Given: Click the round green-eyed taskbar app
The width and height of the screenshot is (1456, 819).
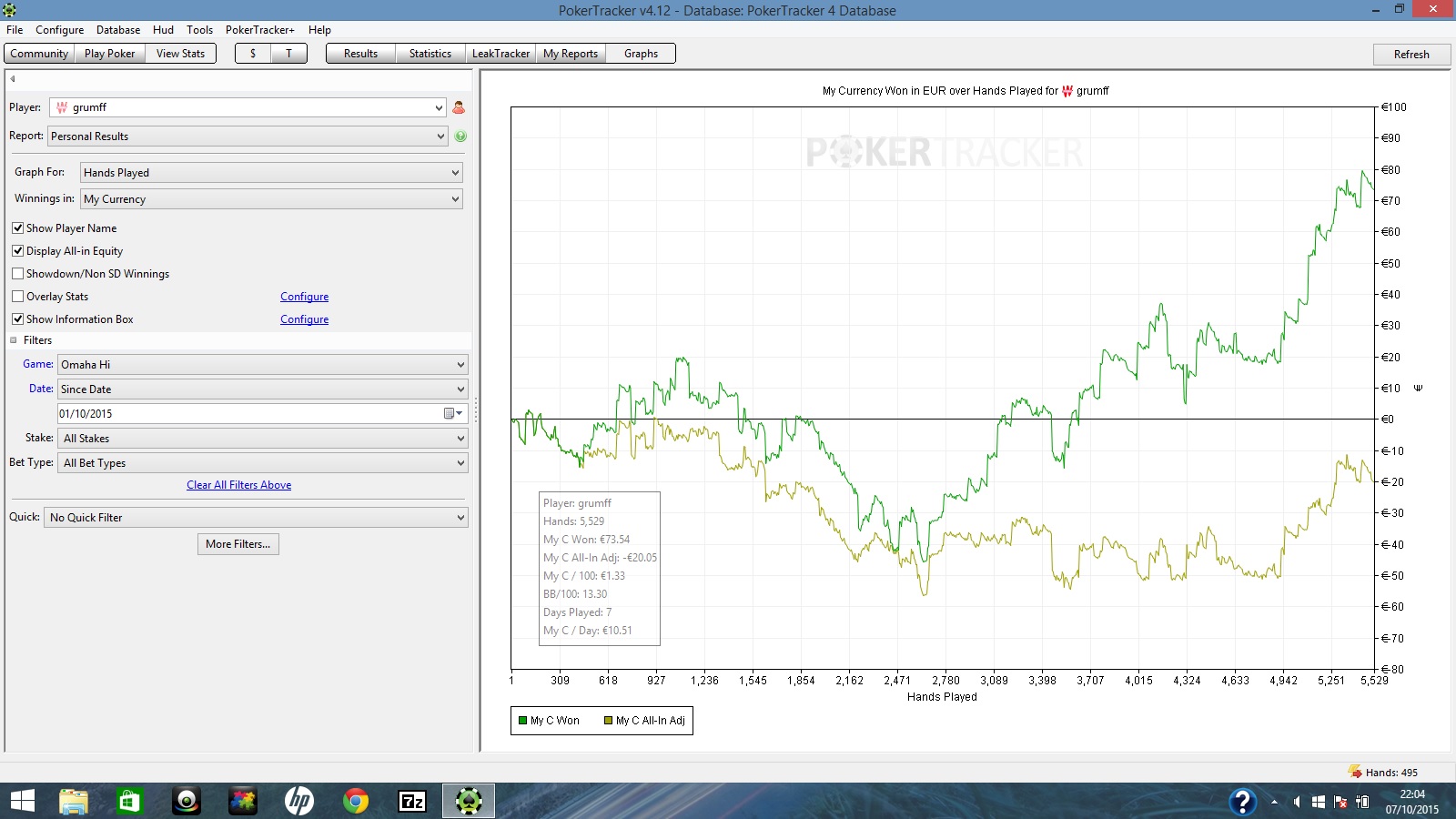Looking at the screenshot, I should coord(187,801).
